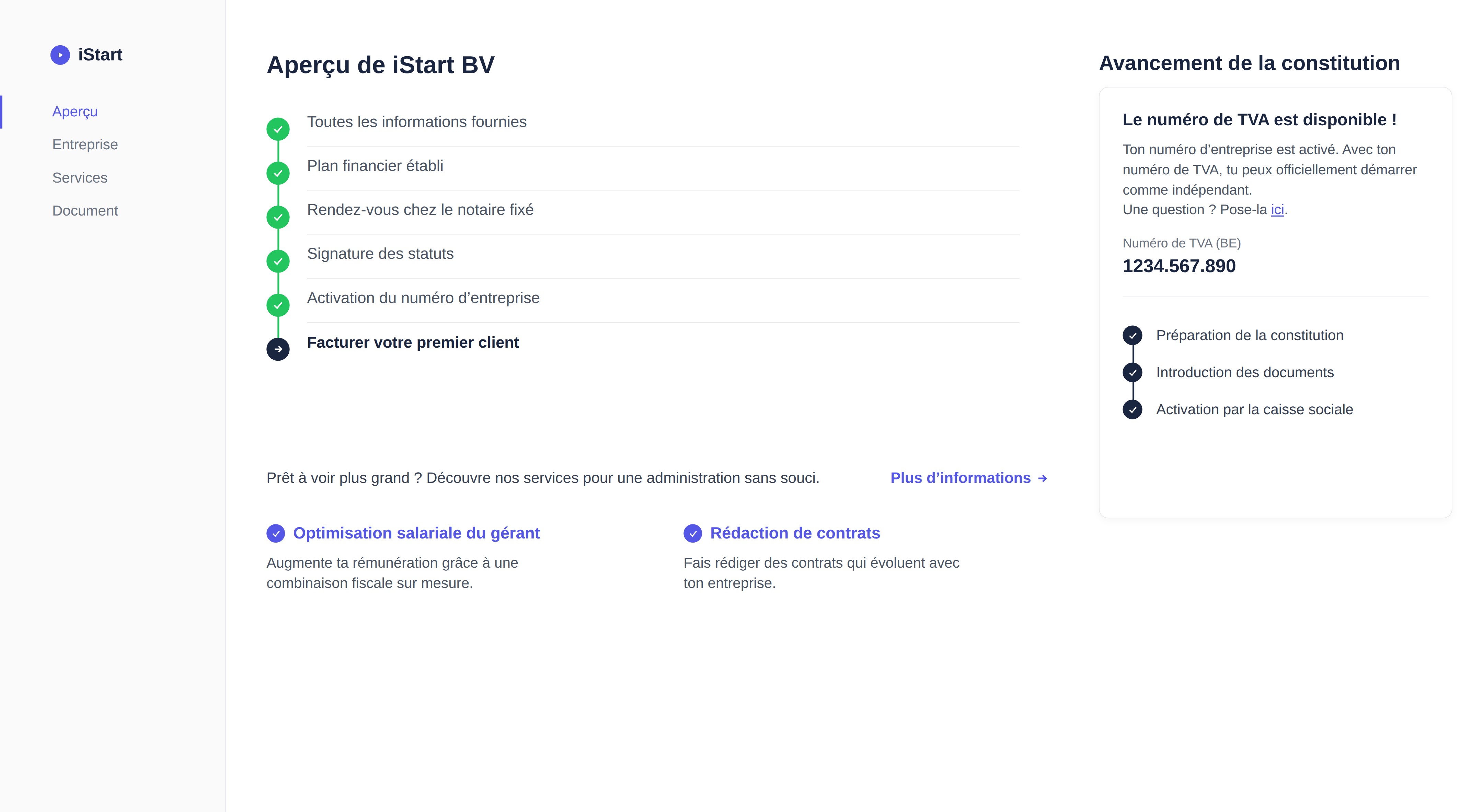Screen dimensions: 1483x812
Task: Click the TVA number 1234.567.890
Action: 1179,266
